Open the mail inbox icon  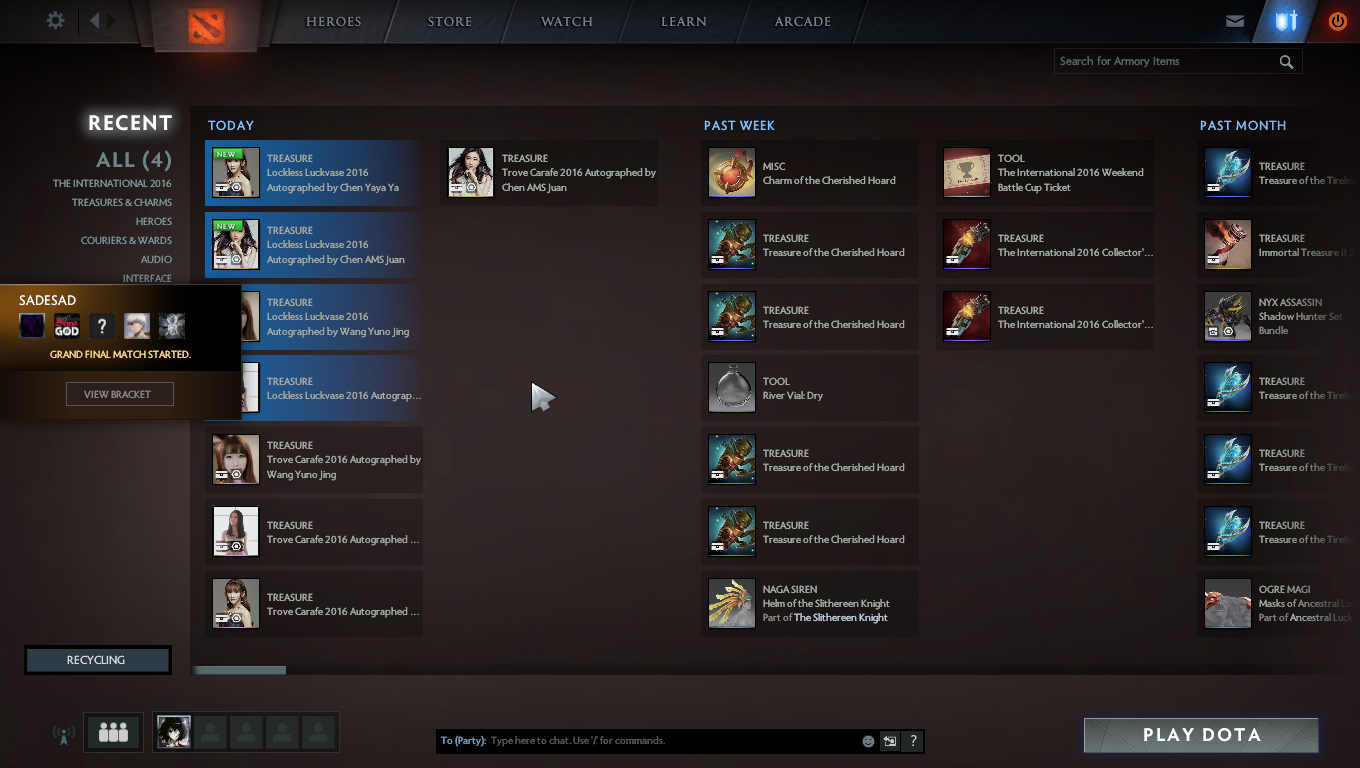point(1235,21)
